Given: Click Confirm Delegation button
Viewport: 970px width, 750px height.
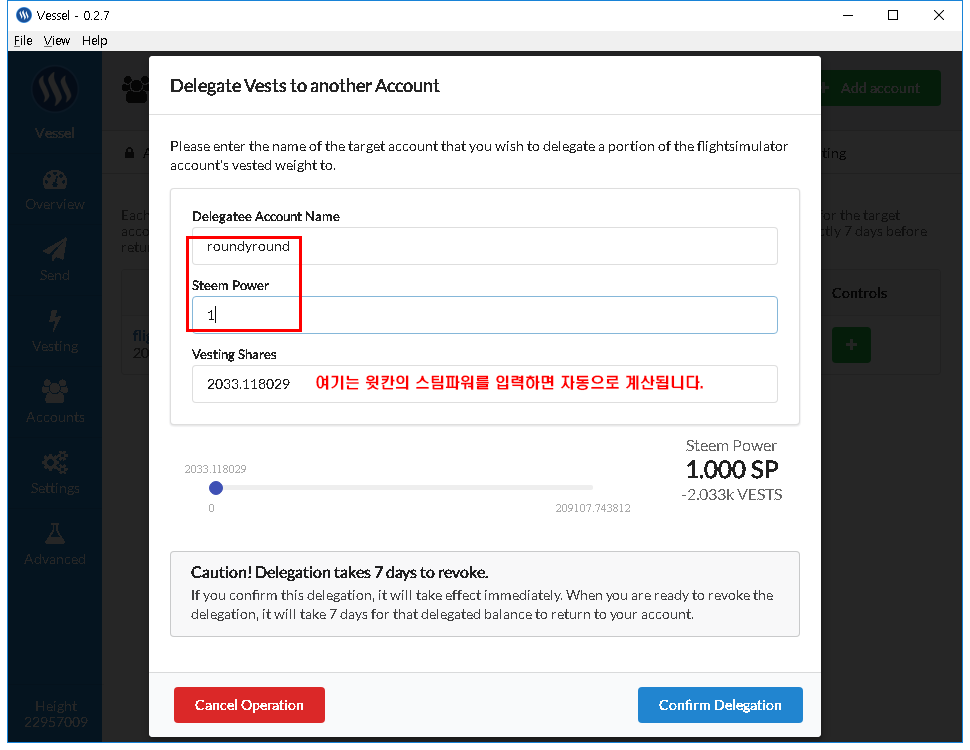Looking at the screenshot, I should coord(720,705).
